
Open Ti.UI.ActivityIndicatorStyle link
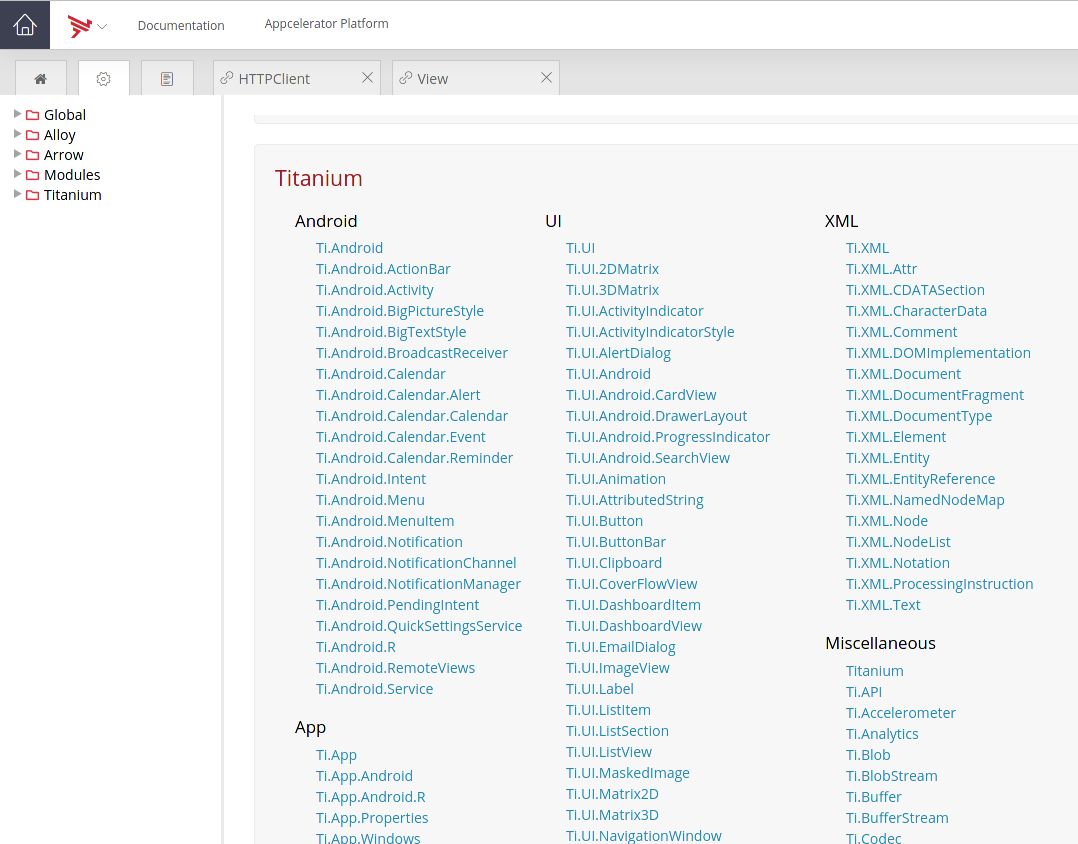coord(650,332)
